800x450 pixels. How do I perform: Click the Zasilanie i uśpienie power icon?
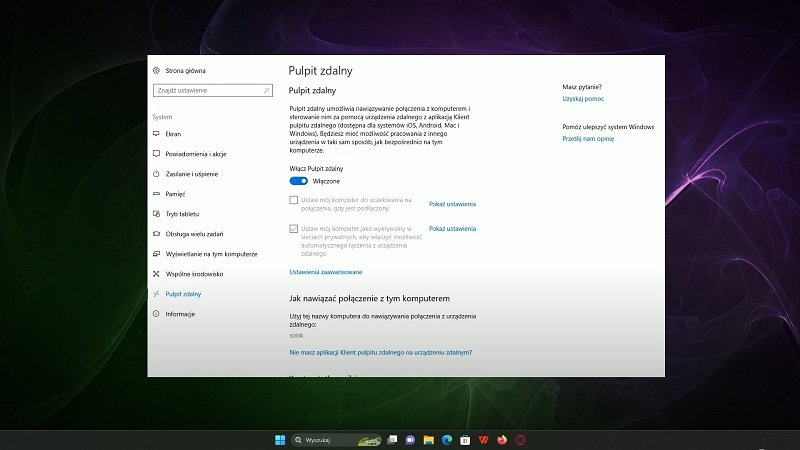click(x=157, y=174)
